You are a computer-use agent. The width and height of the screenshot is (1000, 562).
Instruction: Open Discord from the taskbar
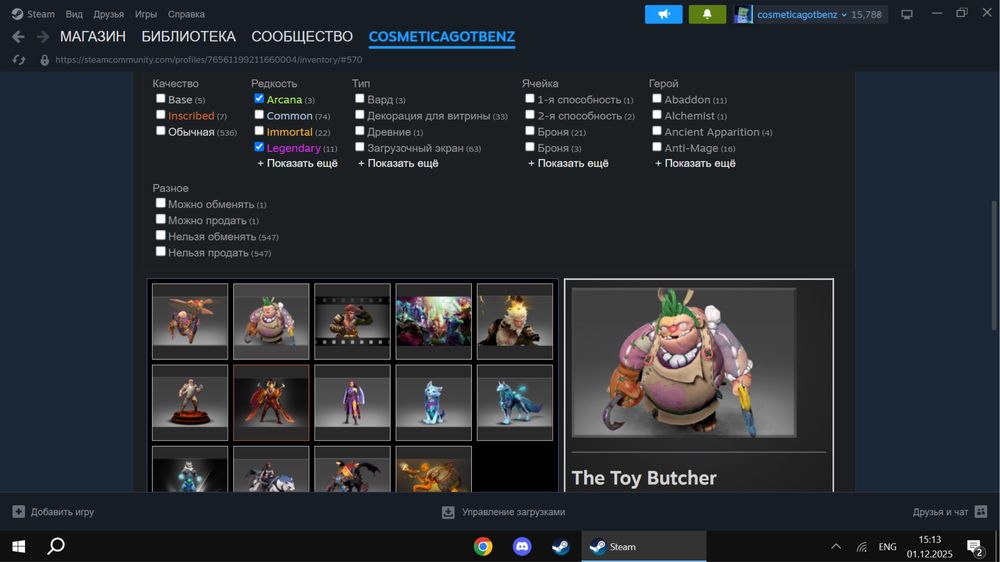pos(522,547)
